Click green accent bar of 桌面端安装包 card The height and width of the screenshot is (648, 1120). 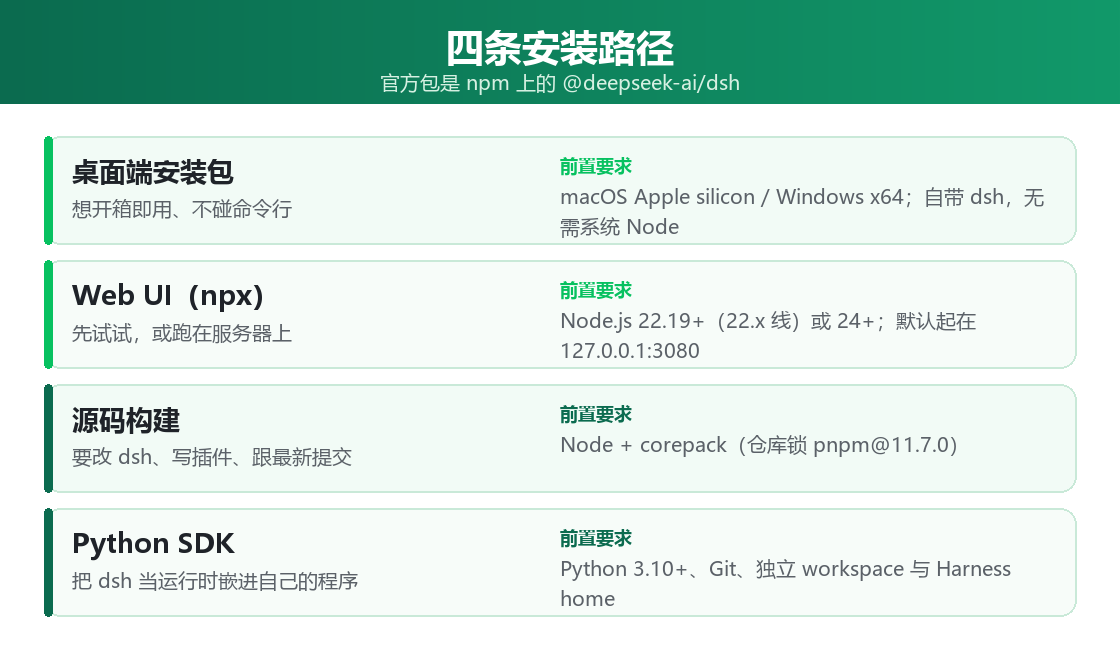[49, 191]
